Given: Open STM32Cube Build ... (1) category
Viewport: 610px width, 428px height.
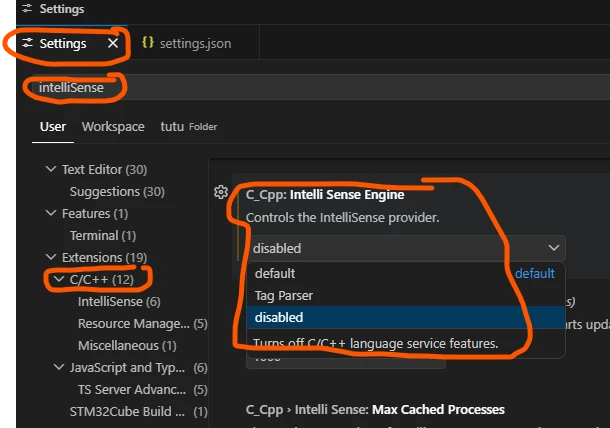Looking at the screenshot, I should [138, 412].
